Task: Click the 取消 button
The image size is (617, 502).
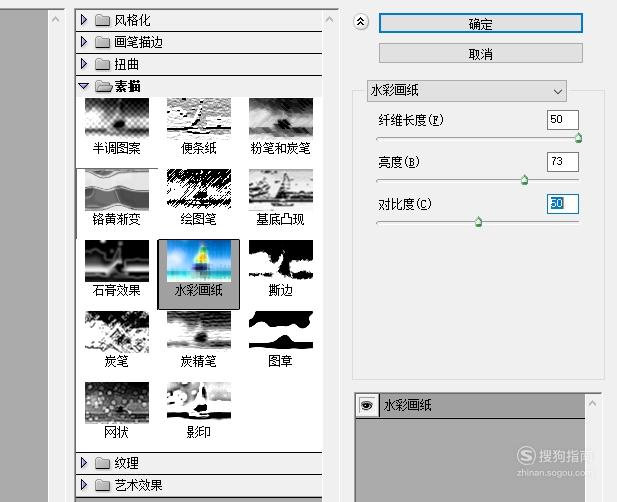Action: [x=480, y=54]
